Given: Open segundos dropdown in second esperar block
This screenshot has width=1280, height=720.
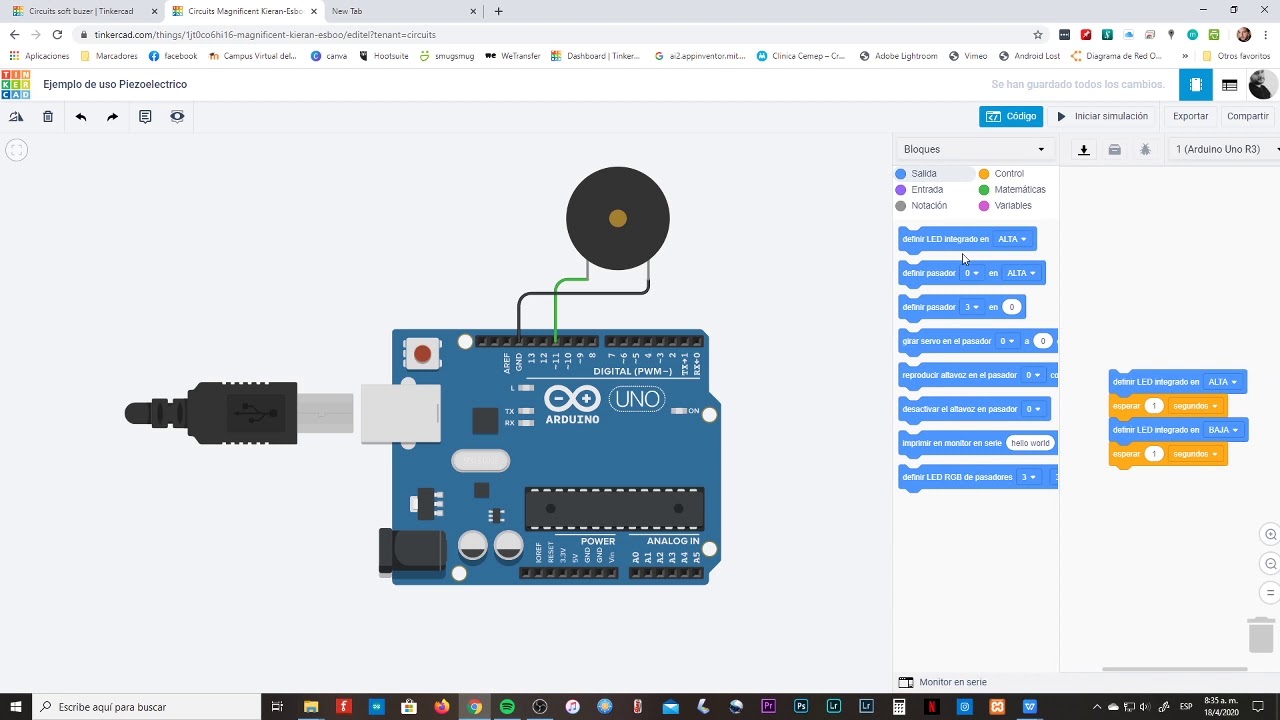Looking at the screenshot, I should coord(1195,454).
